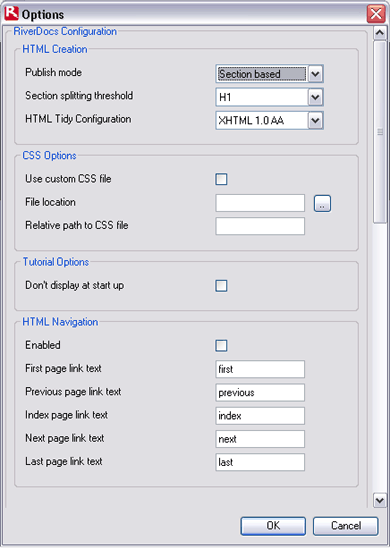The height and width of the screenshot is (549, 390).
Task: Click the Next page link text field
Action: (260, 439)
